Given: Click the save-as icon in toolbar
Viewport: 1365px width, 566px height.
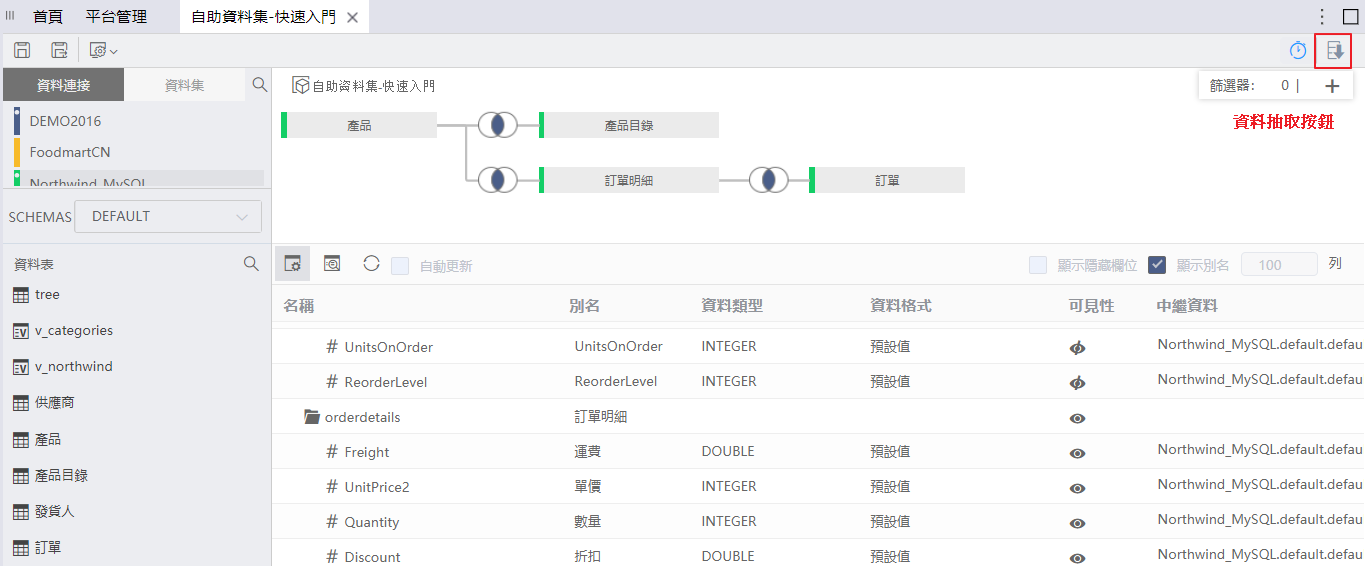Looking at the screenshot, I should coord(59,50).
